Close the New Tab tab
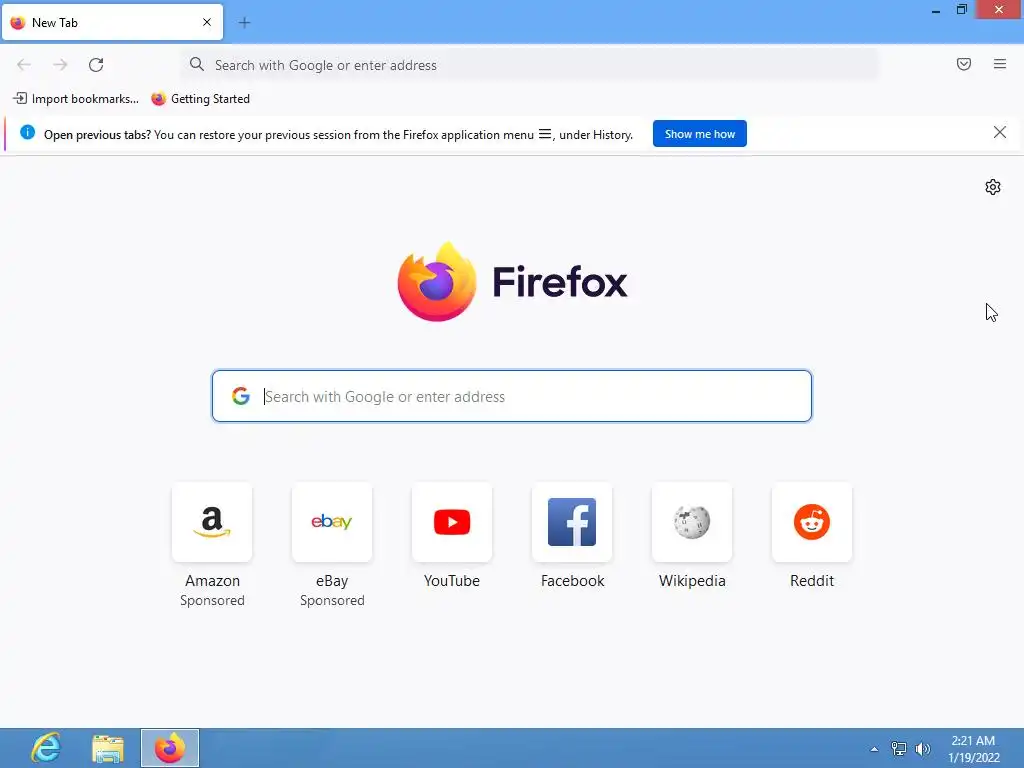 coord(207,22)
